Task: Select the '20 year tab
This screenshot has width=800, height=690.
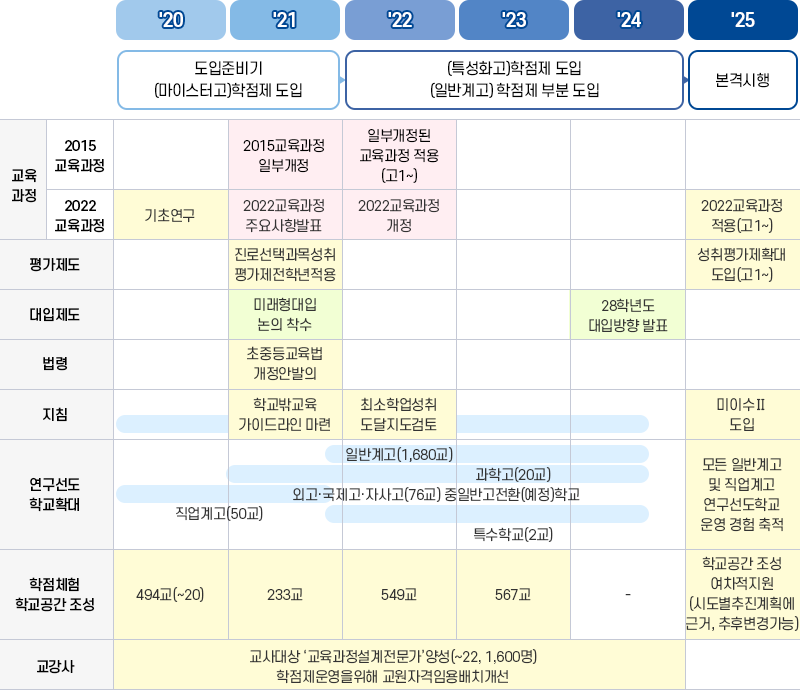Action: (x=171, y=20)
